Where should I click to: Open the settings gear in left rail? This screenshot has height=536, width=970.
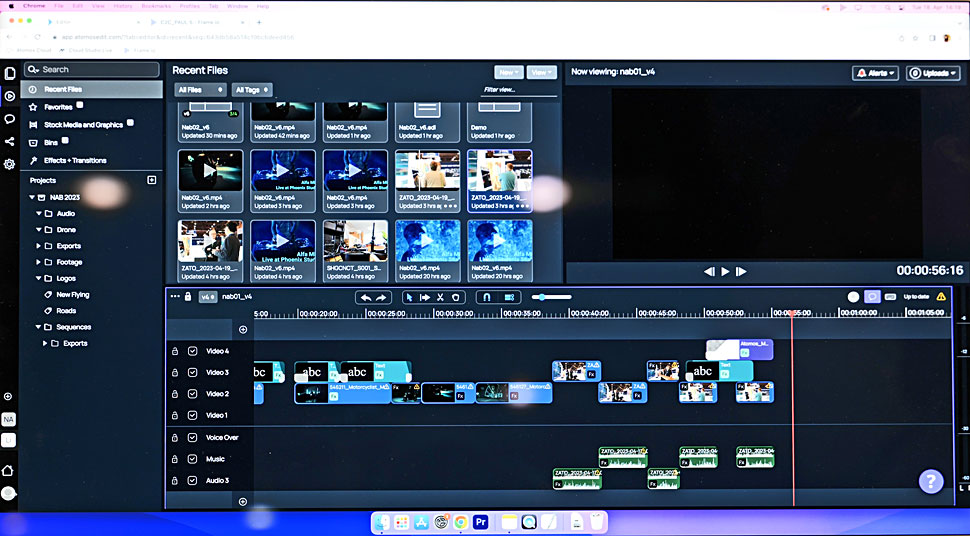coord(9,164)
